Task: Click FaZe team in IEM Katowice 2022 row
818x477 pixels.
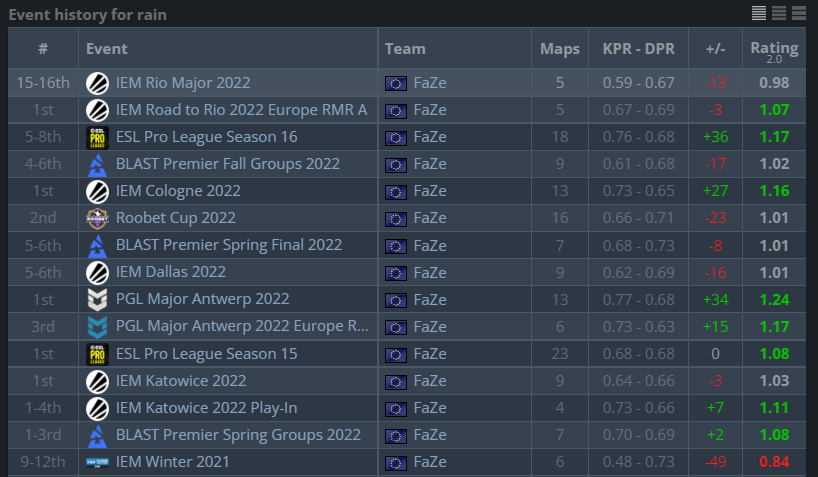Action: 430,381
